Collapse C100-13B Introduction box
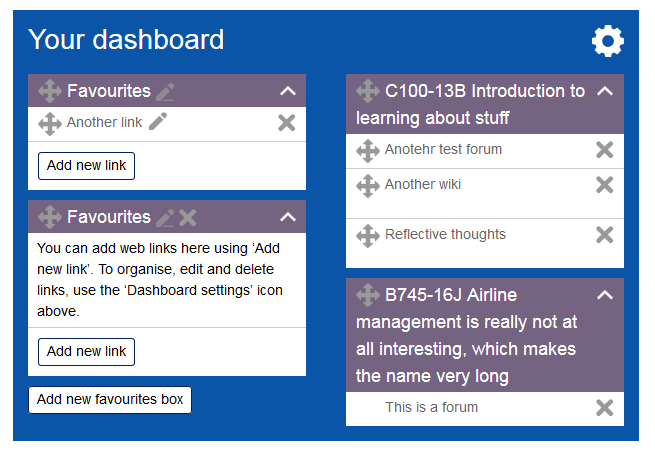 pyautogui.click(x=605, y=91)
